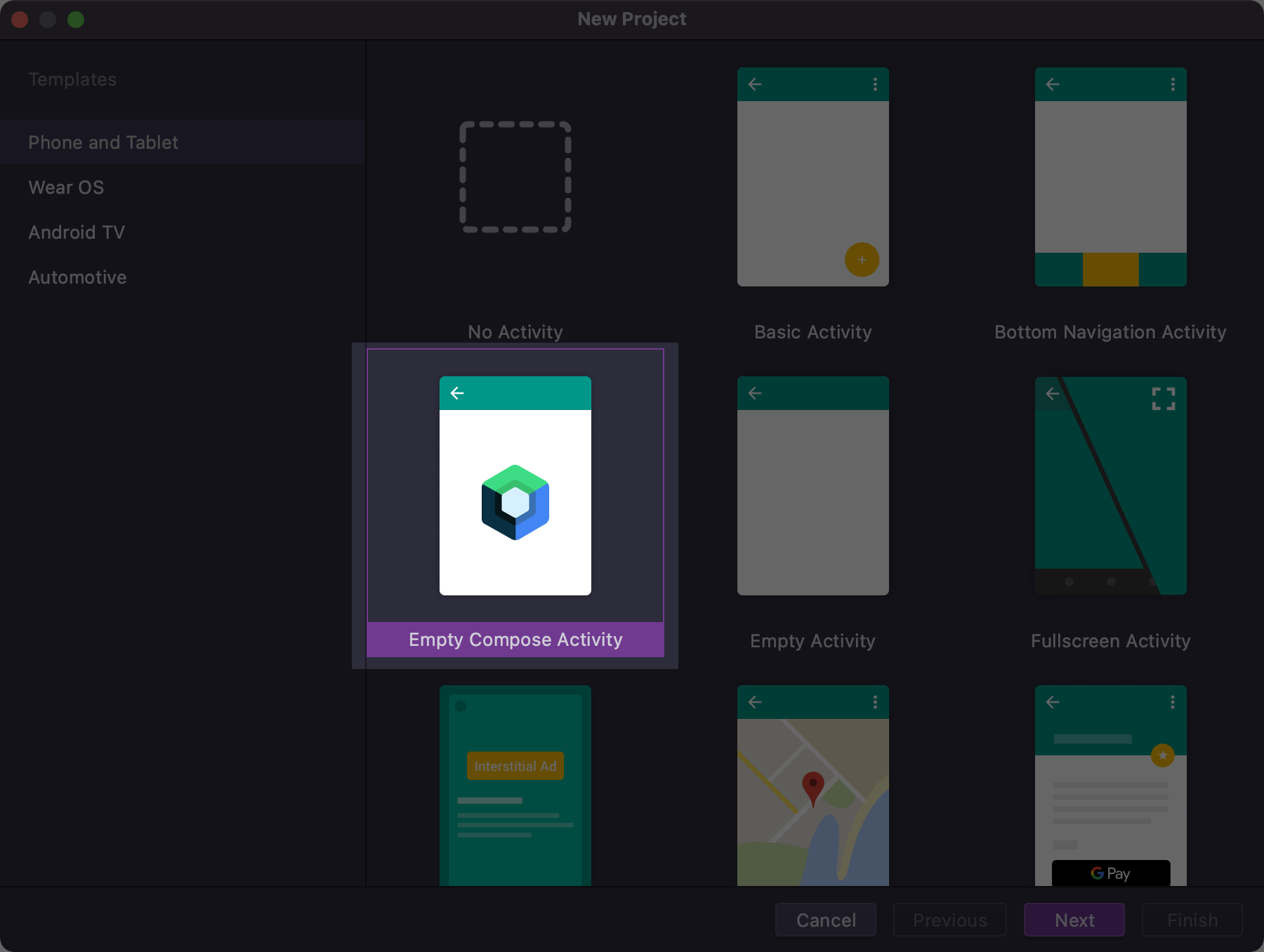Choose the Automotive template category
The image size is (1264, 952).
click(183, 277)
